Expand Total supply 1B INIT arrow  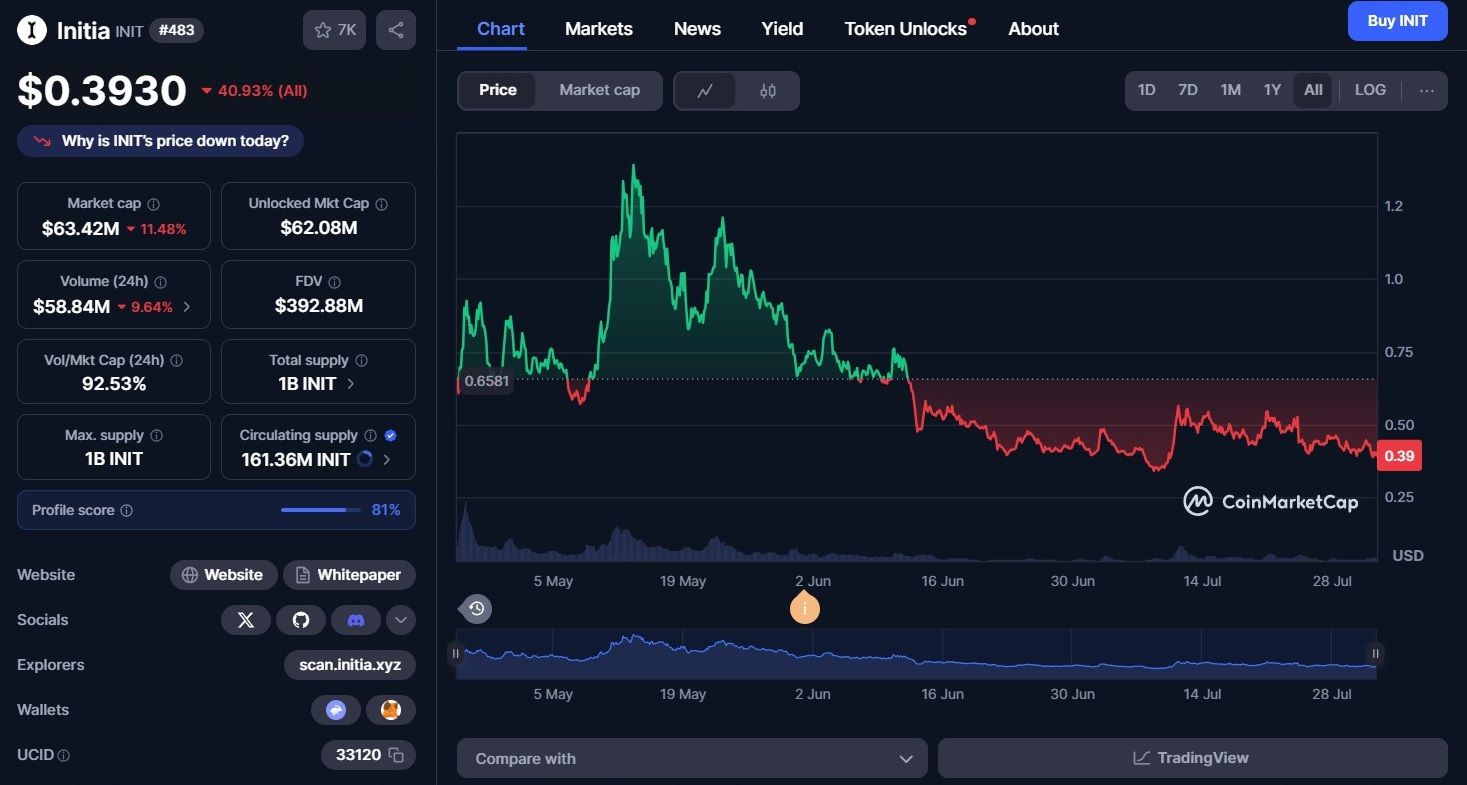point(350,384)
